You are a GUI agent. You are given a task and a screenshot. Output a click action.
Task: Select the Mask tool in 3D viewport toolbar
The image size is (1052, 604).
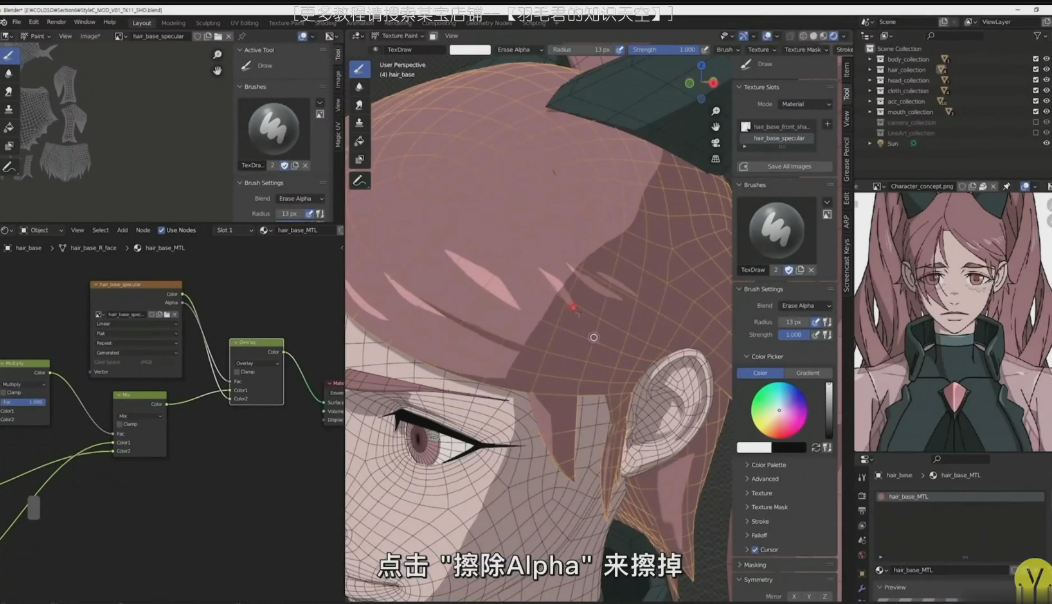pos(360,159)
